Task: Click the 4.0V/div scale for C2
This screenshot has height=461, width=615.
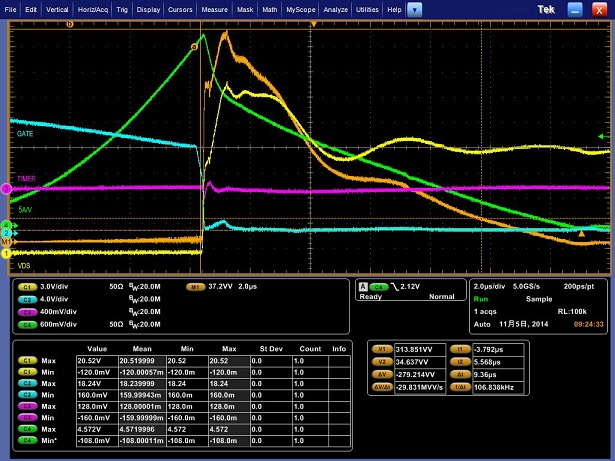Action: click(x=54, y=299)
